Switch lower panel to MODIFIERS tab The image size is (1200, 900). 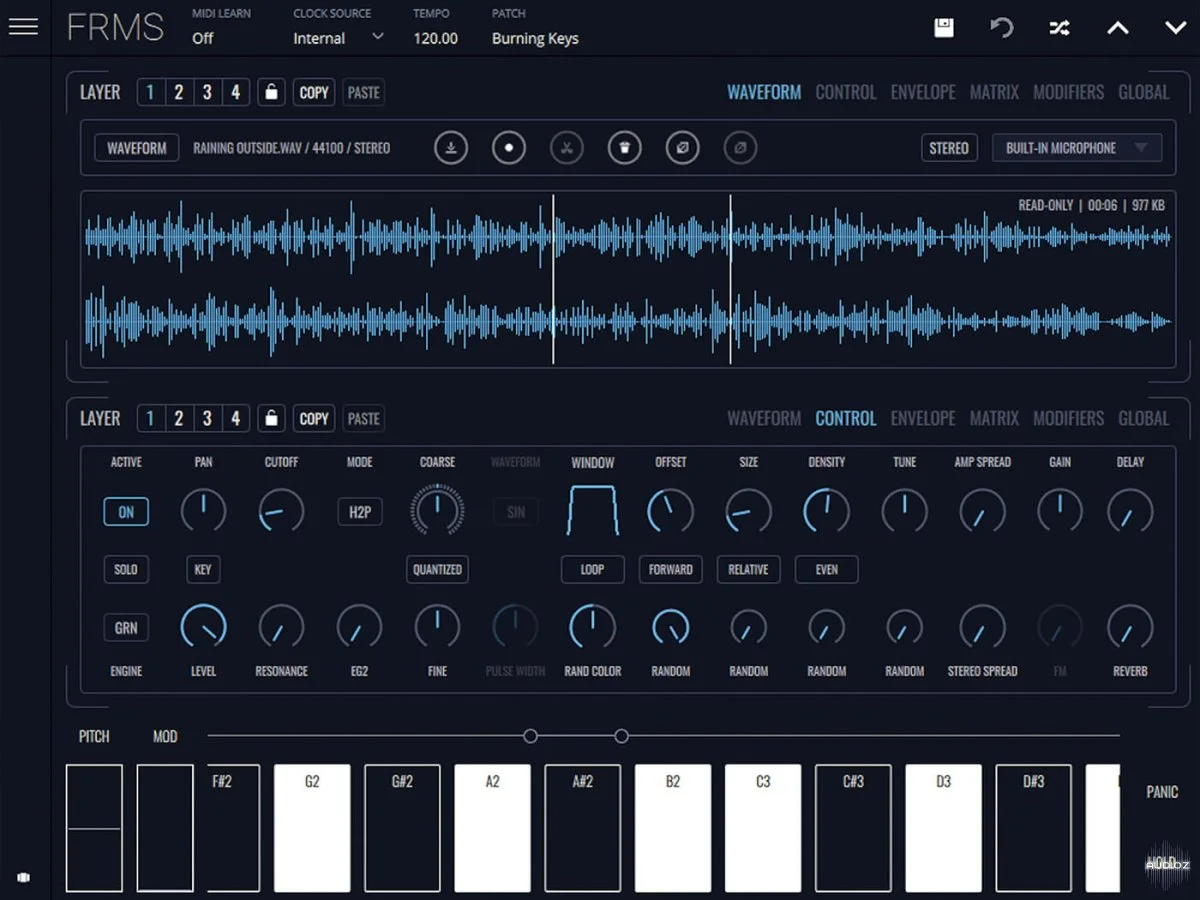click(1068, 418)
